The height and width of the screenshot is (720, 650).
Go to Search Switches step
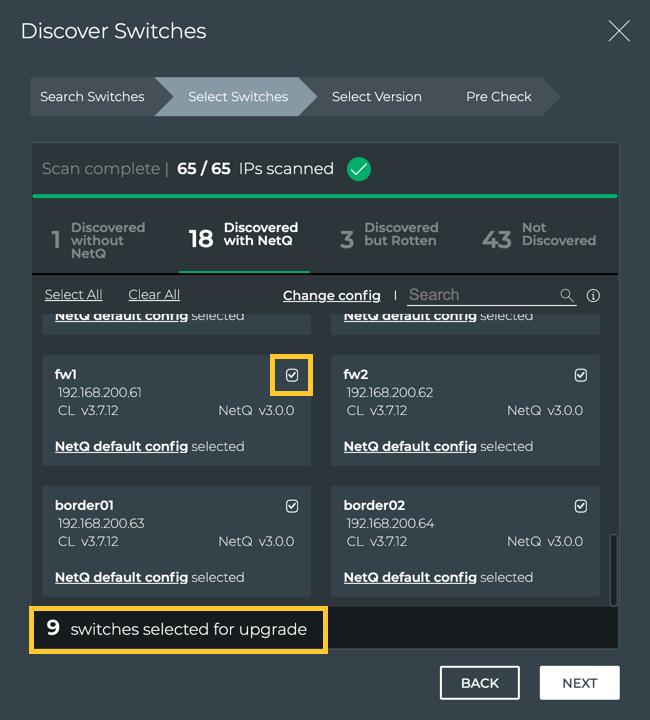(x=92, y=97)
